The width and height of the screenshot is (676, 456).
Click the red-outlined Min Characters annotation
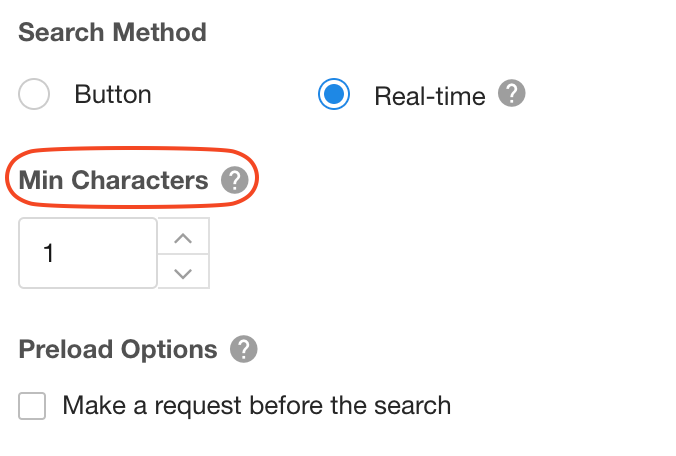pyautogui.click(x=132, y=181)
